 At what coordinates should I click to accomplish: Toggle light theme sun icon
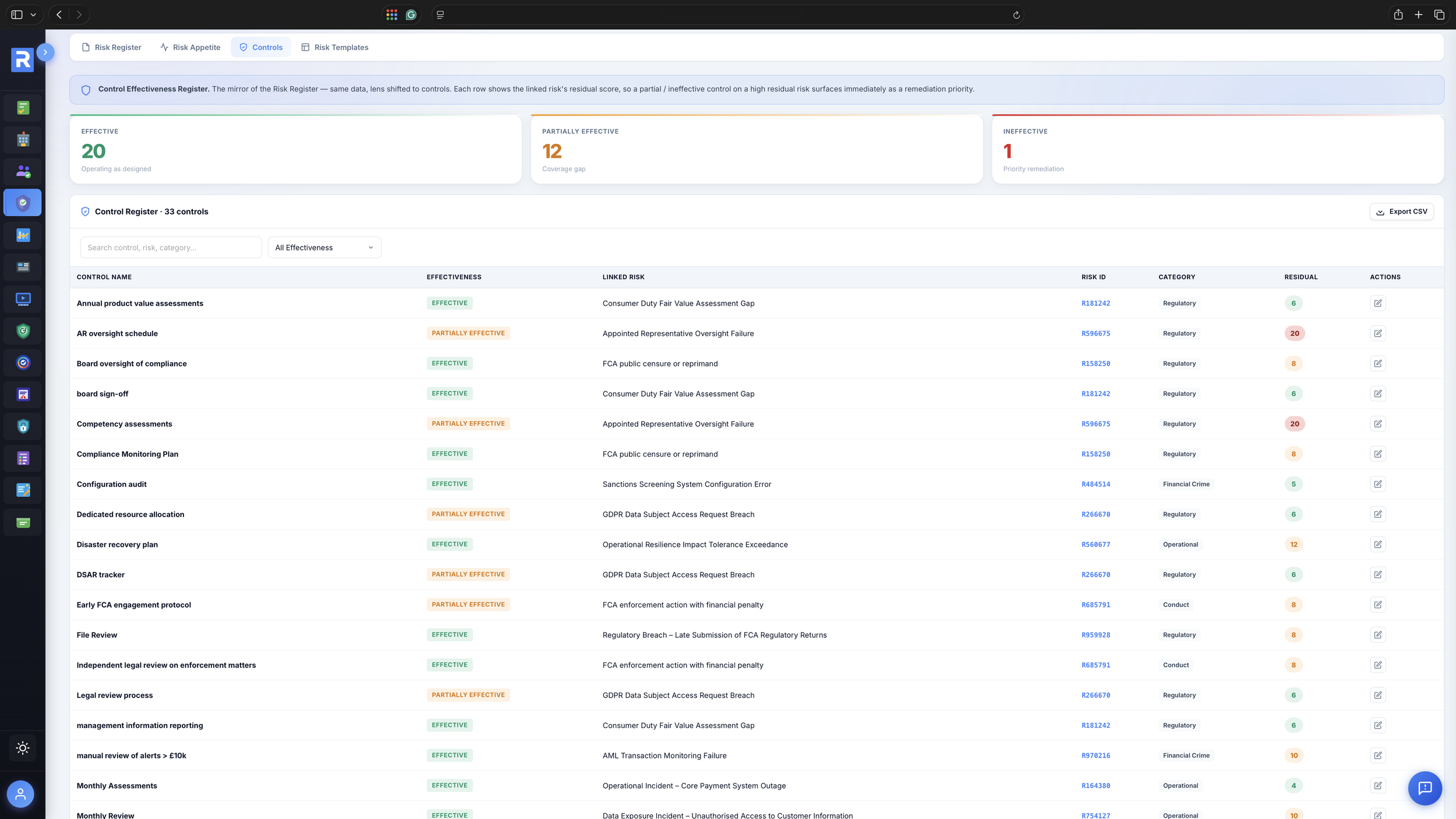click(23, 748)
